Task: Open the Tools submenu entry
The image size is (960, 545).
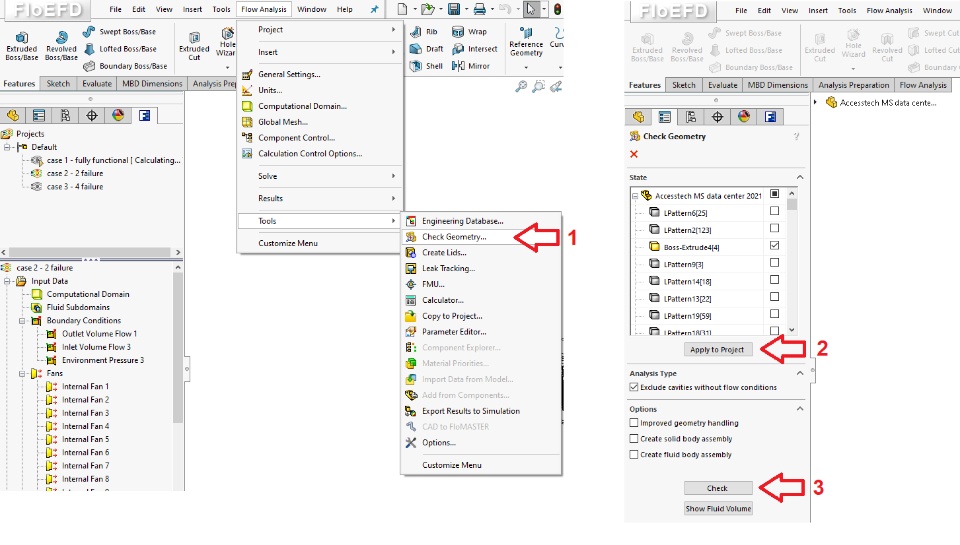Action: coord(319,221)
